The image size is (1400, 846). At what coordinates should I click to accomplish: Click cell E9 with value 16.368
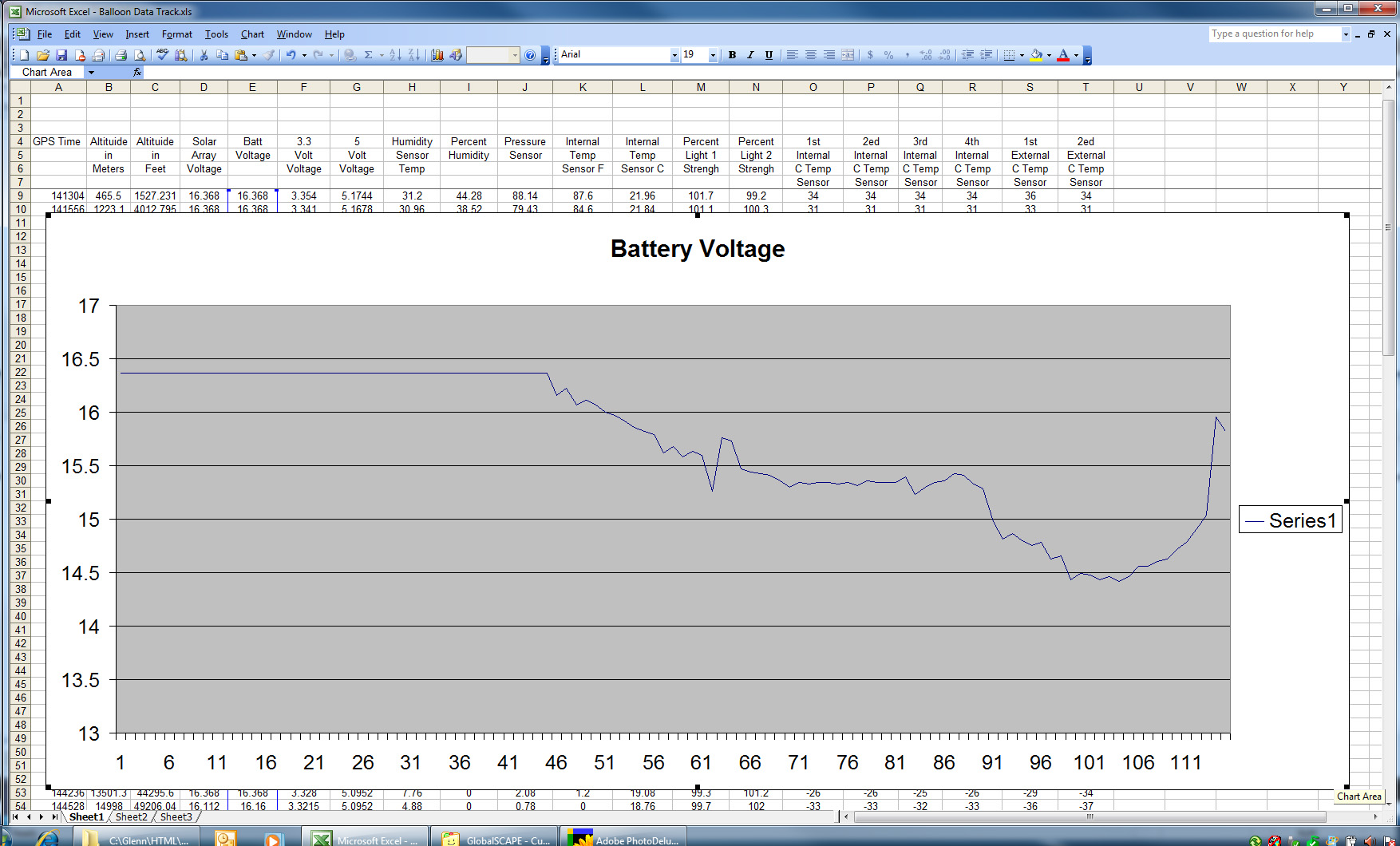[x=252, y=196]
